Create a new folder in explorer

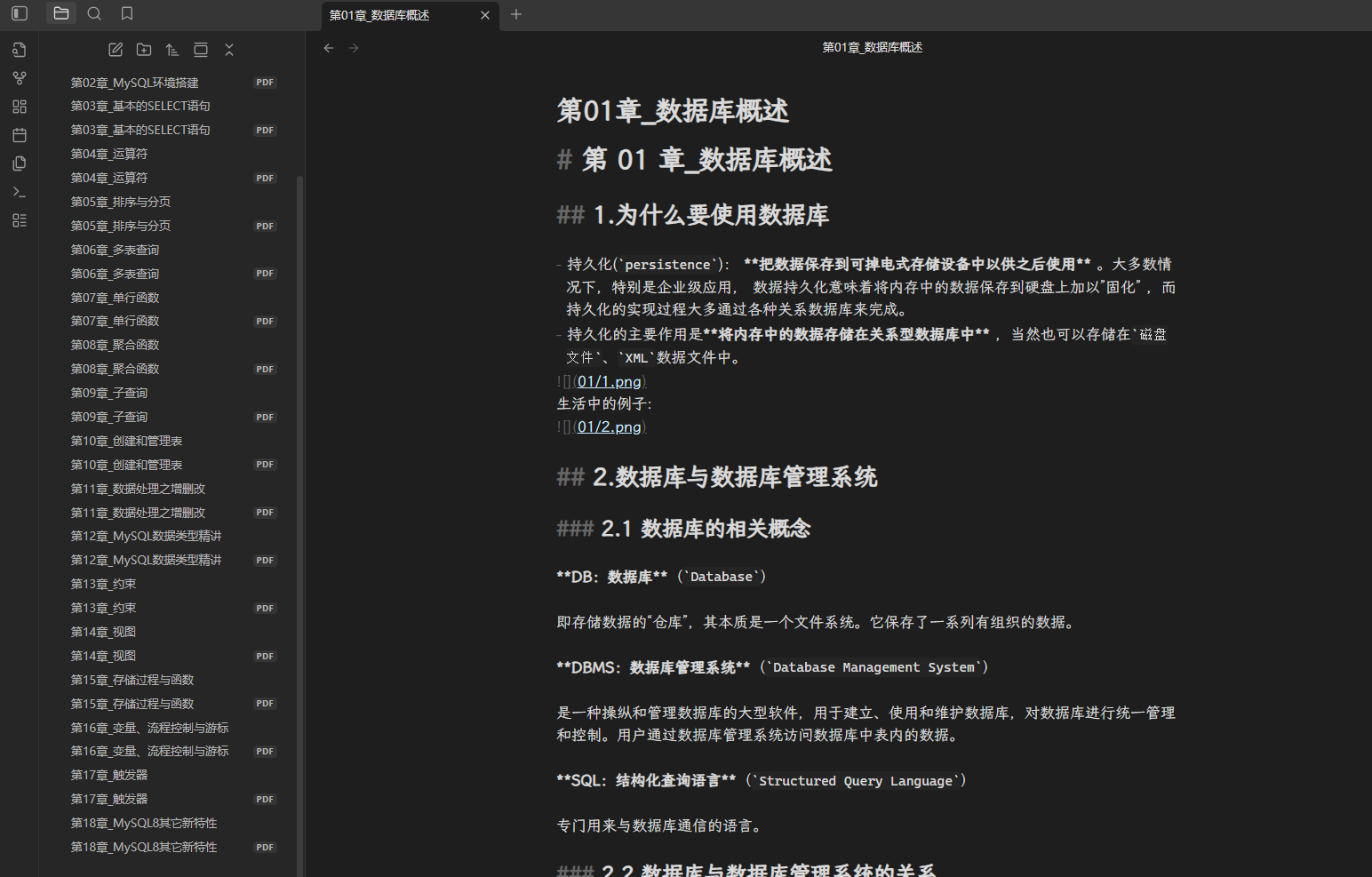[x=144, y=50]
